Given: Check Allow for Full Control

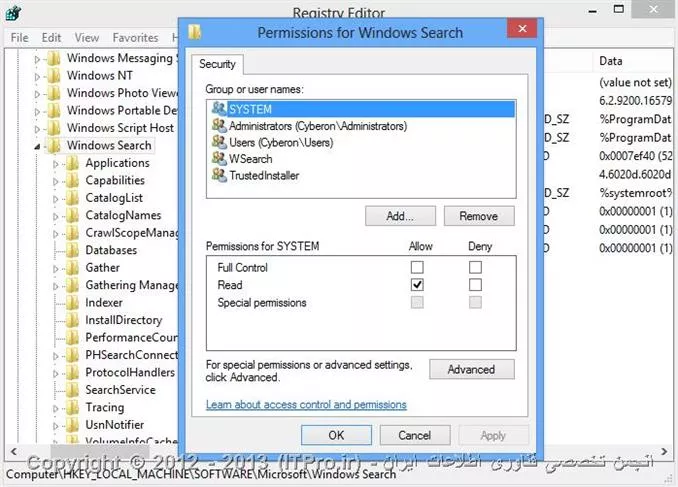Looking at the screenshot, I should tap(417, 267).
